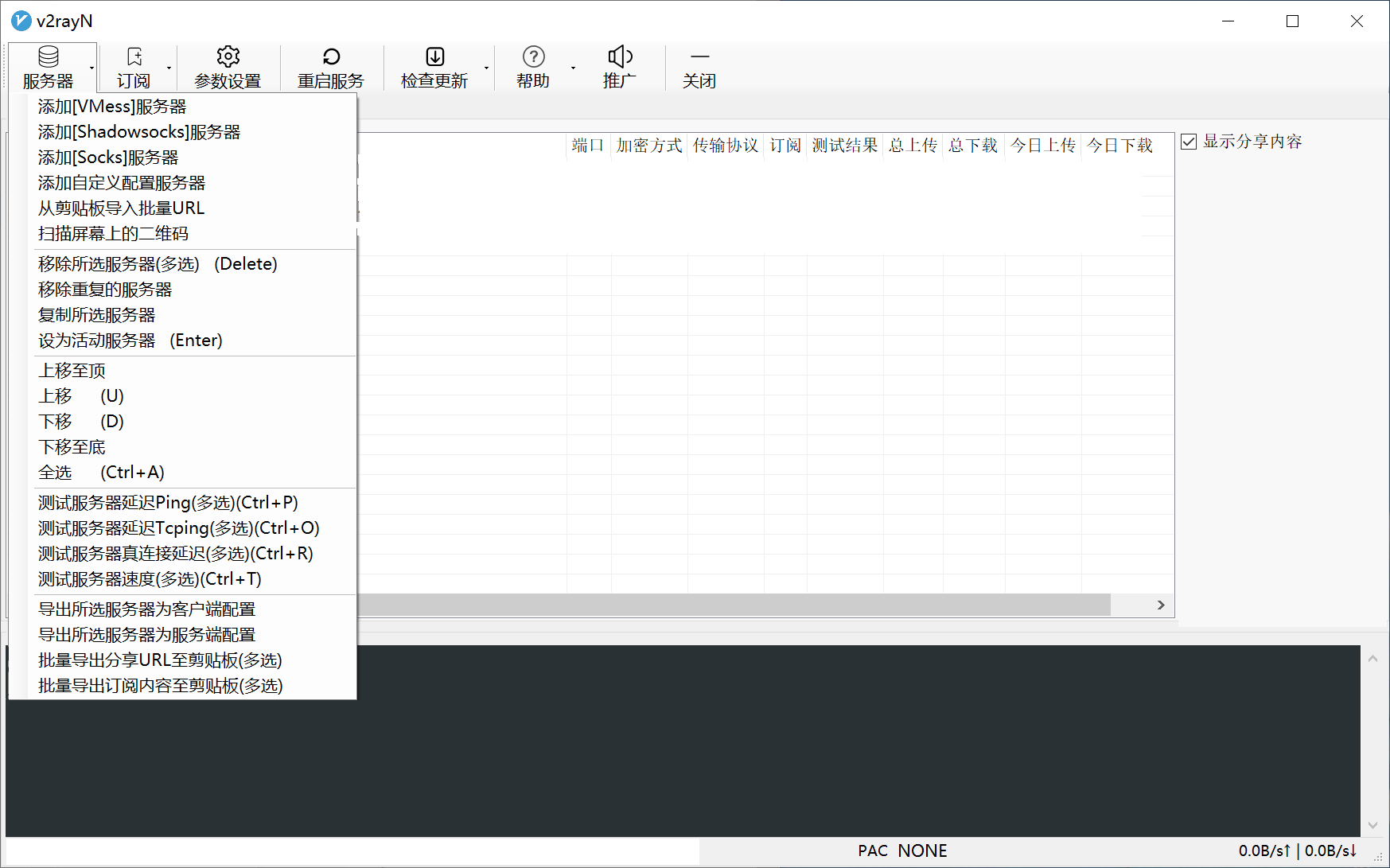Screen dimensions: 1390x868
Task: Select 移除重复的服务器
Action: (191, 290)
